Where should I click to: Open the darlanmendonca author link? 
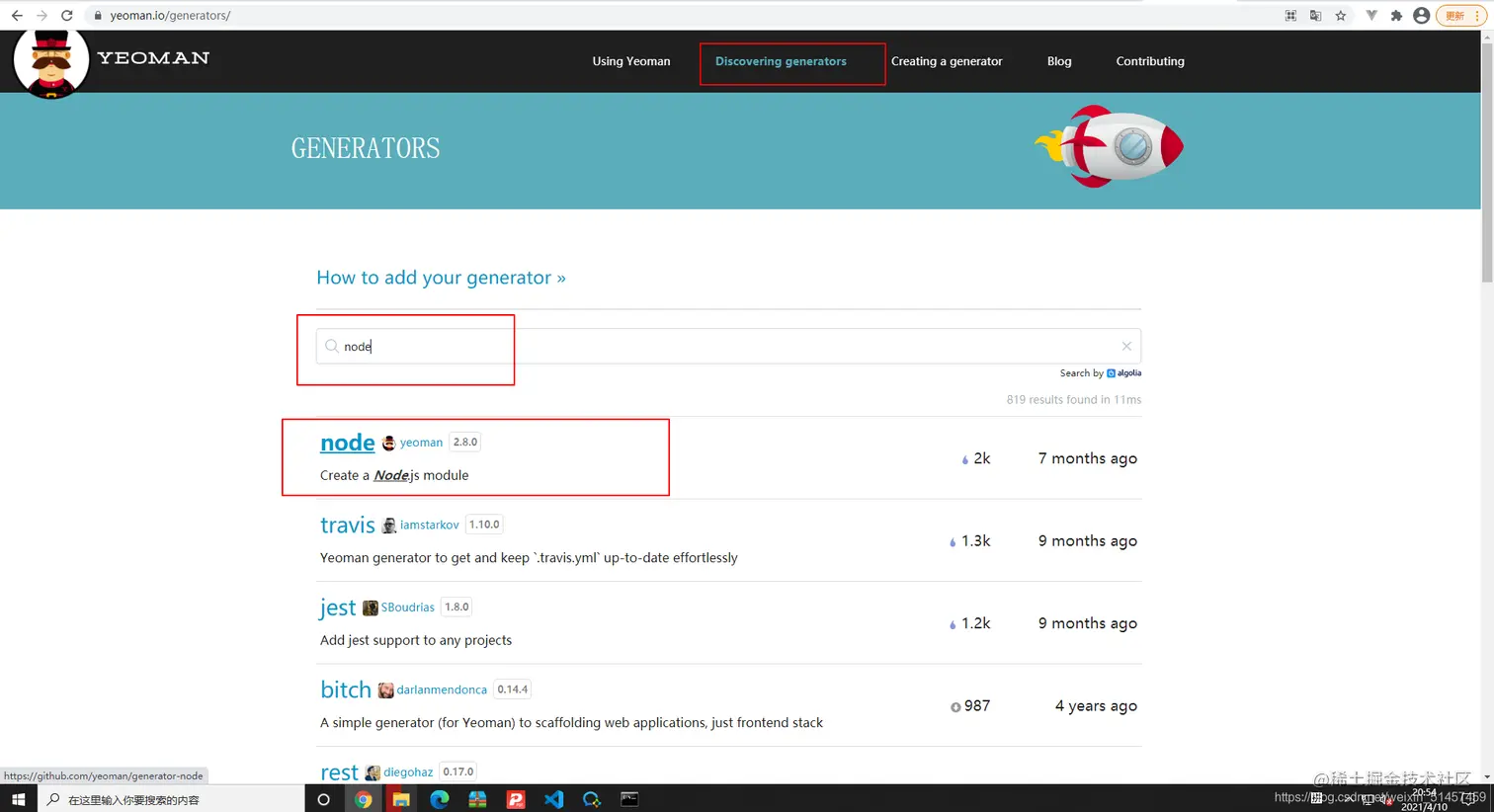pos(442,690)
